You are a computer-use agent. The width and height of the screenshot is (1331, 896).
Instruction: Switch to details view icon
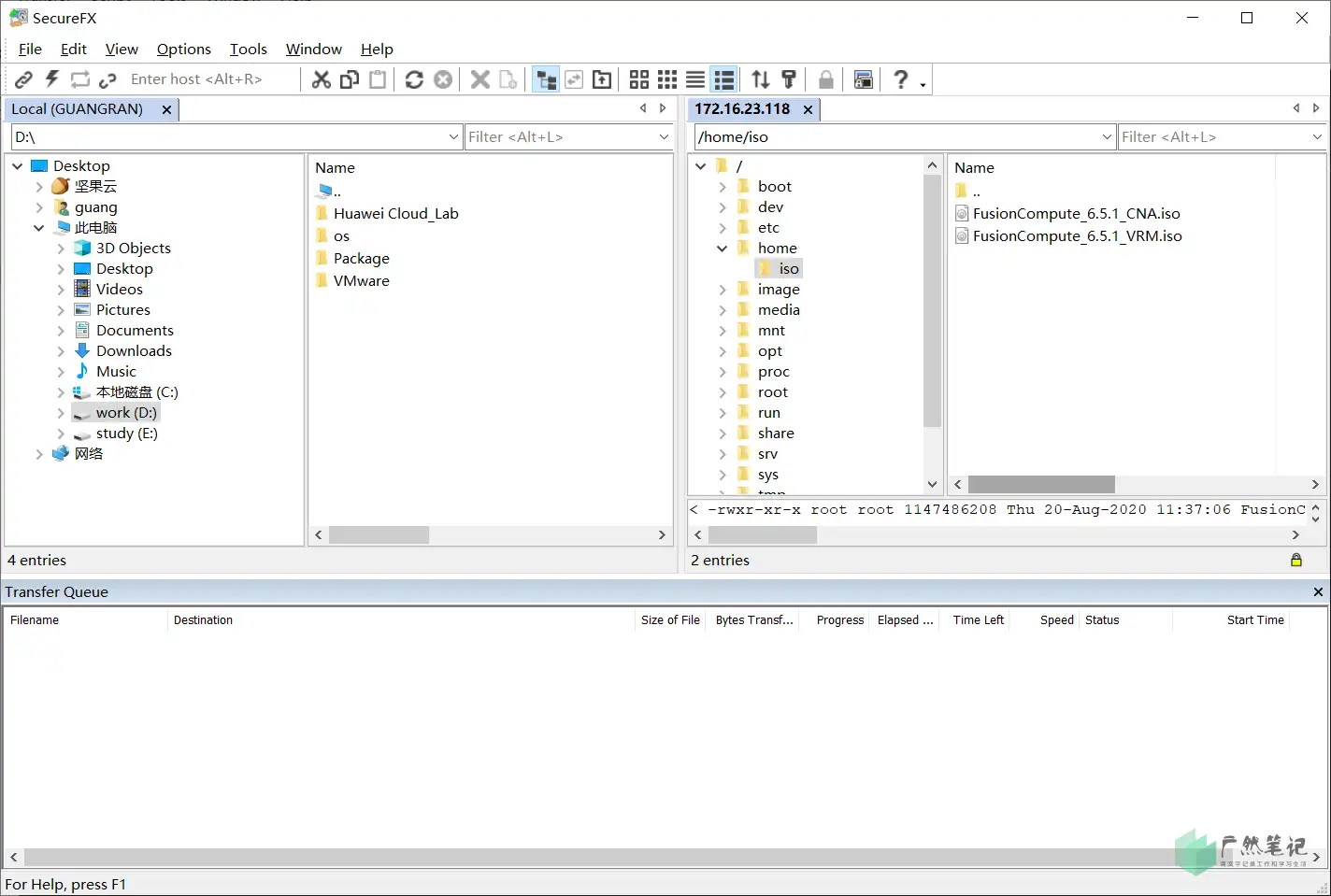pyautogui.click(x=724, y=79)
